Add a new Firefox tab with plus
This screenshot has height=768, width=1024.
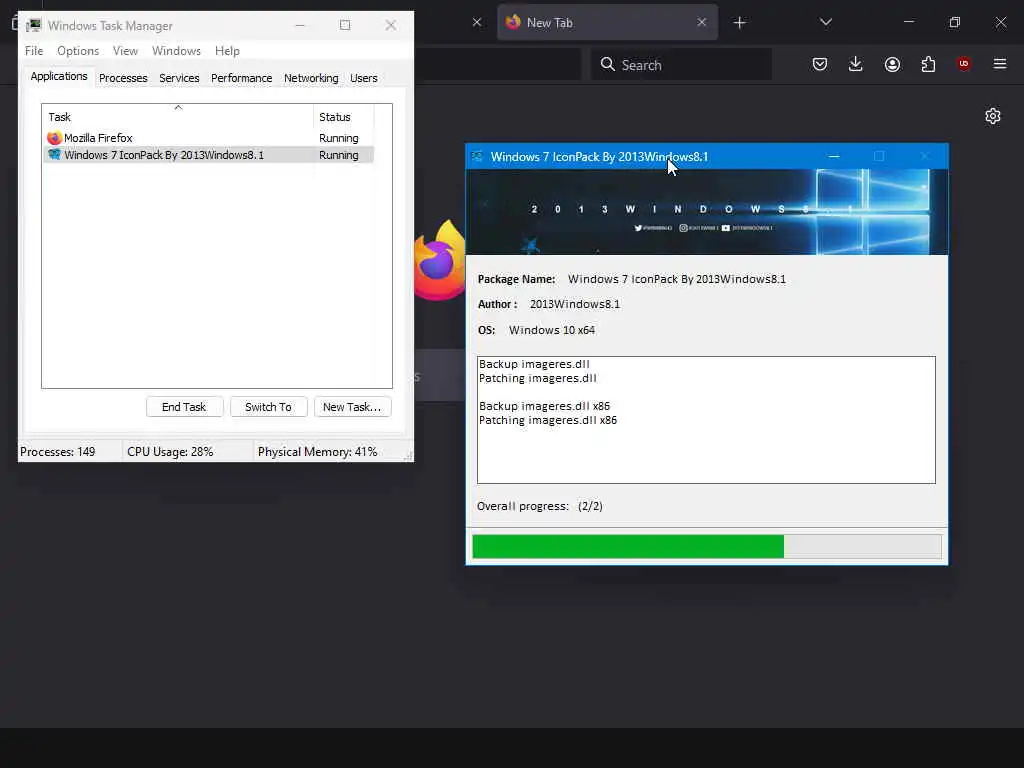pyautogui.click(x=739, y=23)
